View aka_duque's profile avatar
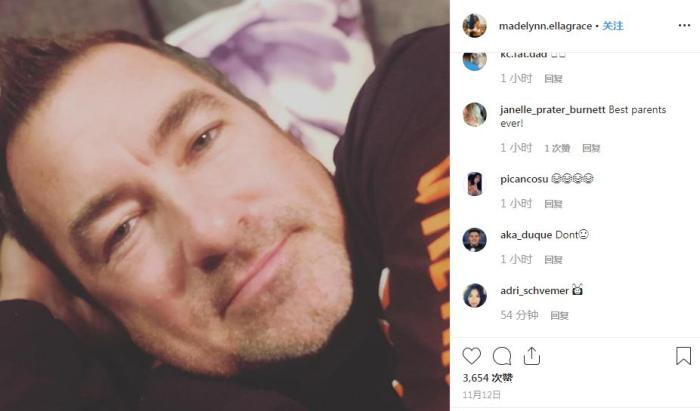The image size is (700, 411). point(474,240)
